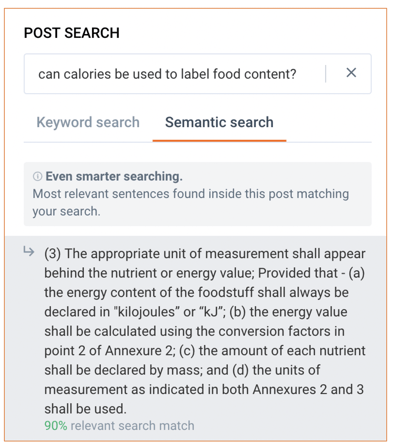Viewport: 395px width, 447px height.
Task: Click the words 'can calories' in query
Action: 75,74
